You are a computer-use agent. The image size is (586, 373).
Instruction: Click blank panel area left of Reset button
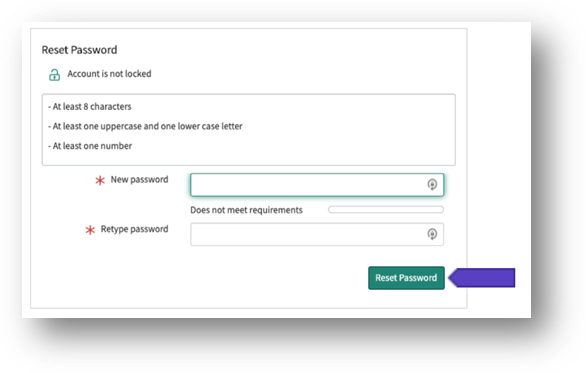pos(198,278)
